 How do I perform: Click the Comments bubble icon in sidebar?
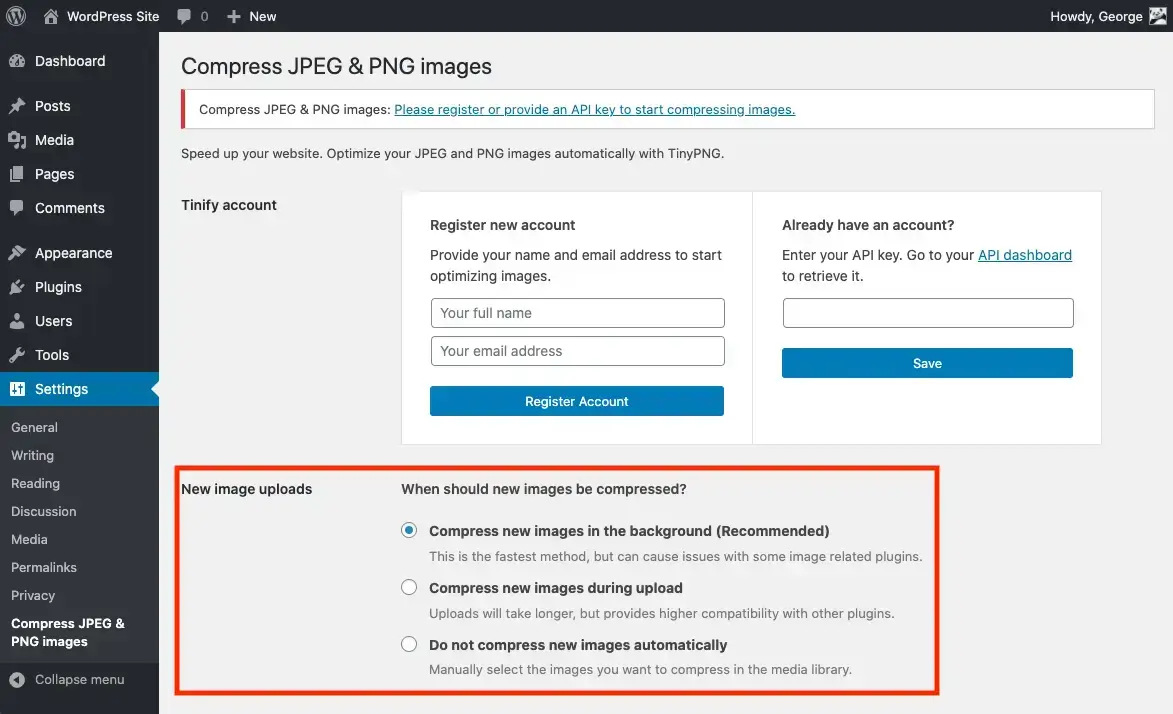click(x=17, y=208)
